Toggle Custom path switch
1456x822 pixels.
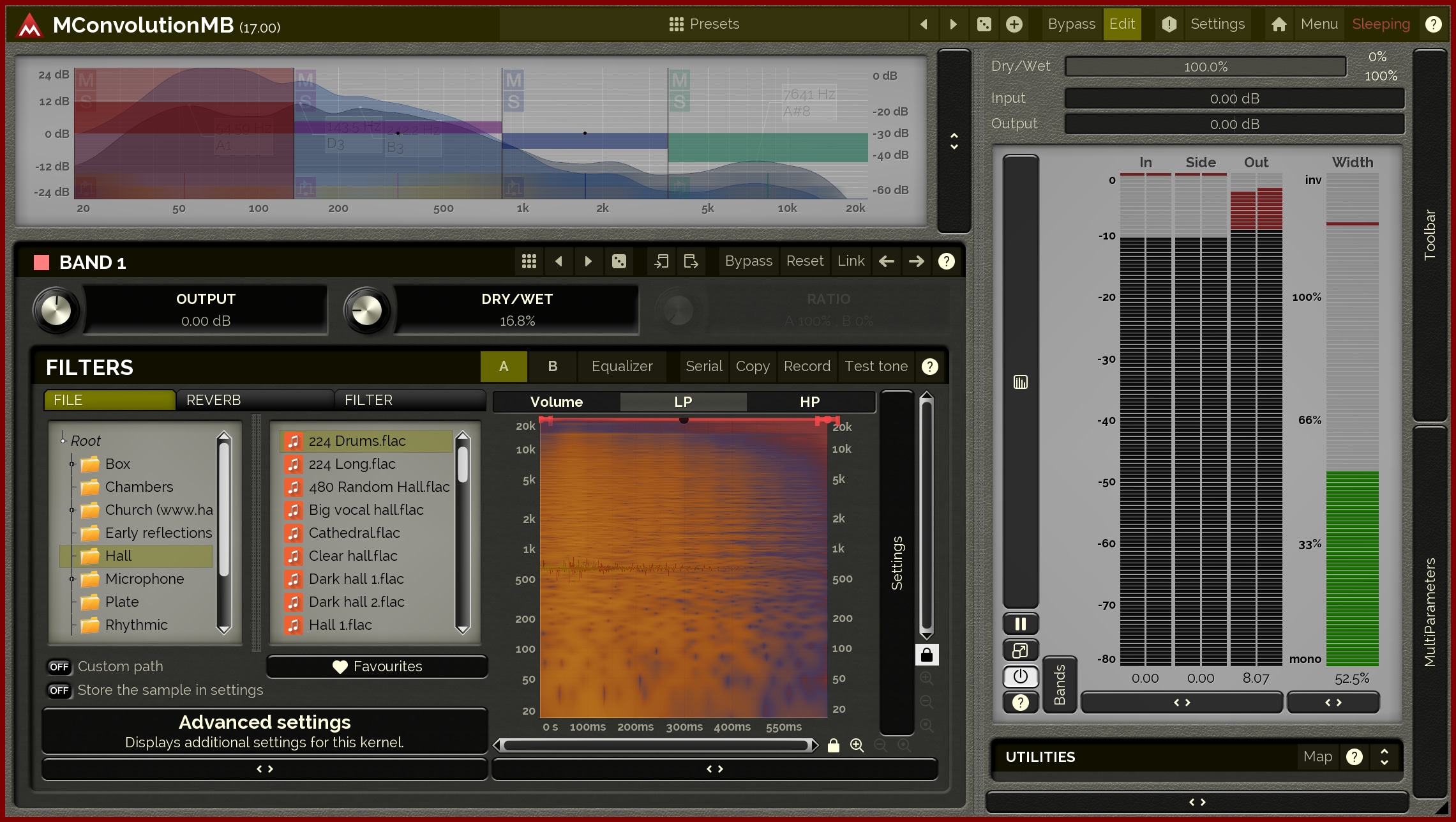click(59, 667)
